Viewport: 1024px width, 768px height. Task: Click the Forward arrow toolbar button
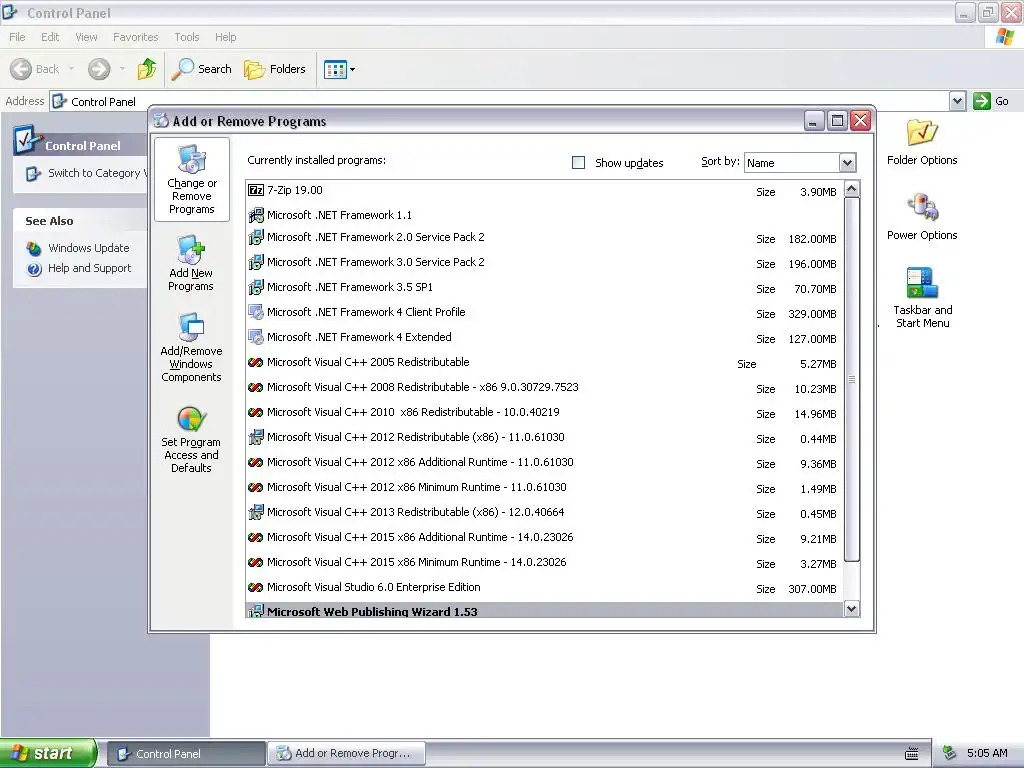(x=99, y=69)
